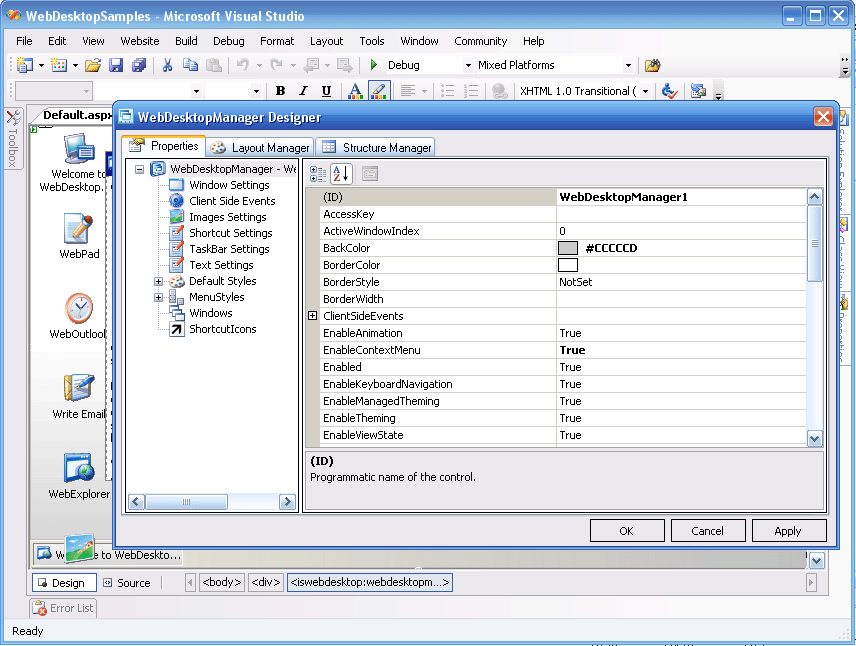The width and height of the screenshot is (856, 646).
Task: Click the WebPad desktop icon
Action: [79, 229]
